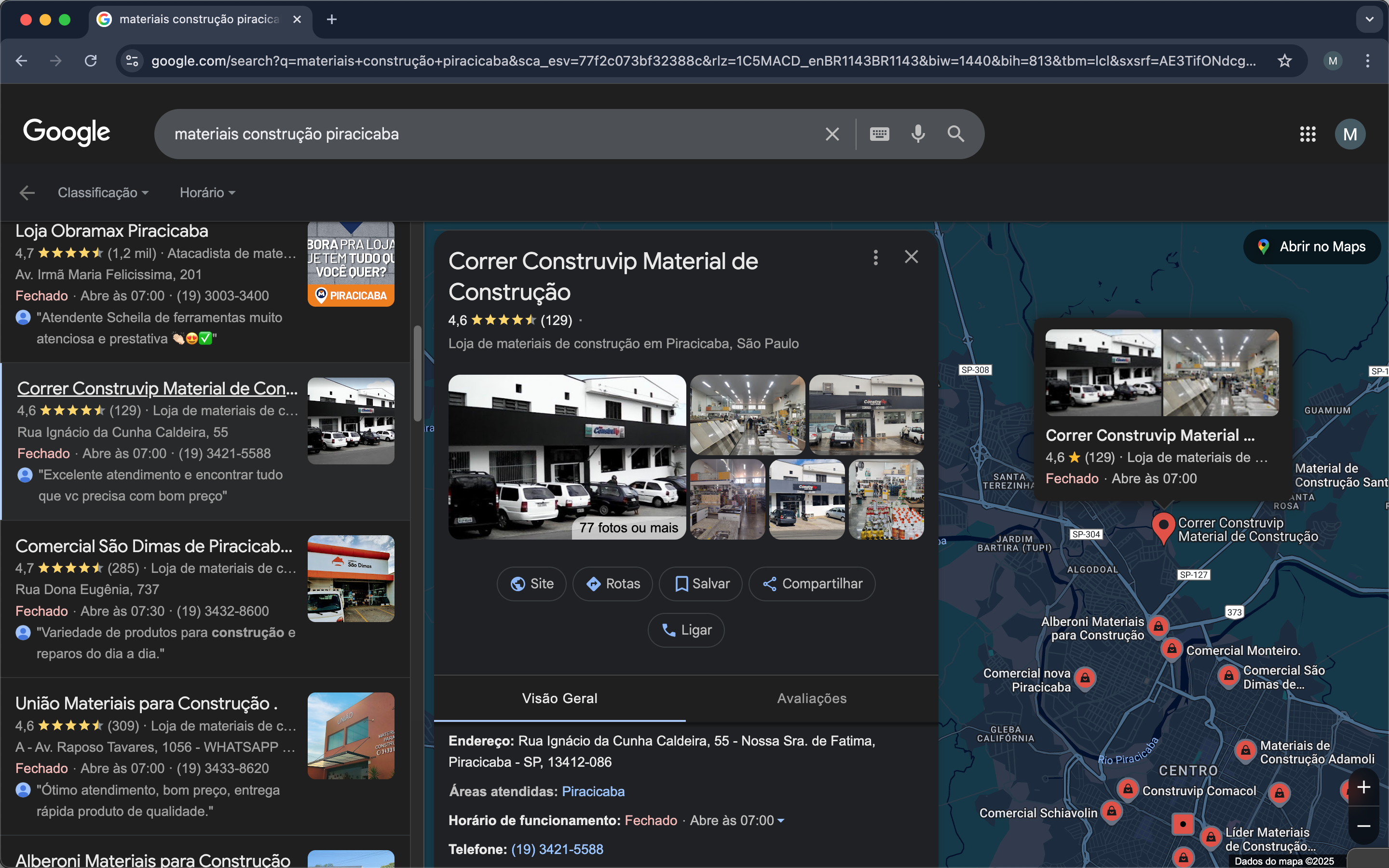Open the Google apps grid
The image size is (1389, 868).
point(1307,135)
